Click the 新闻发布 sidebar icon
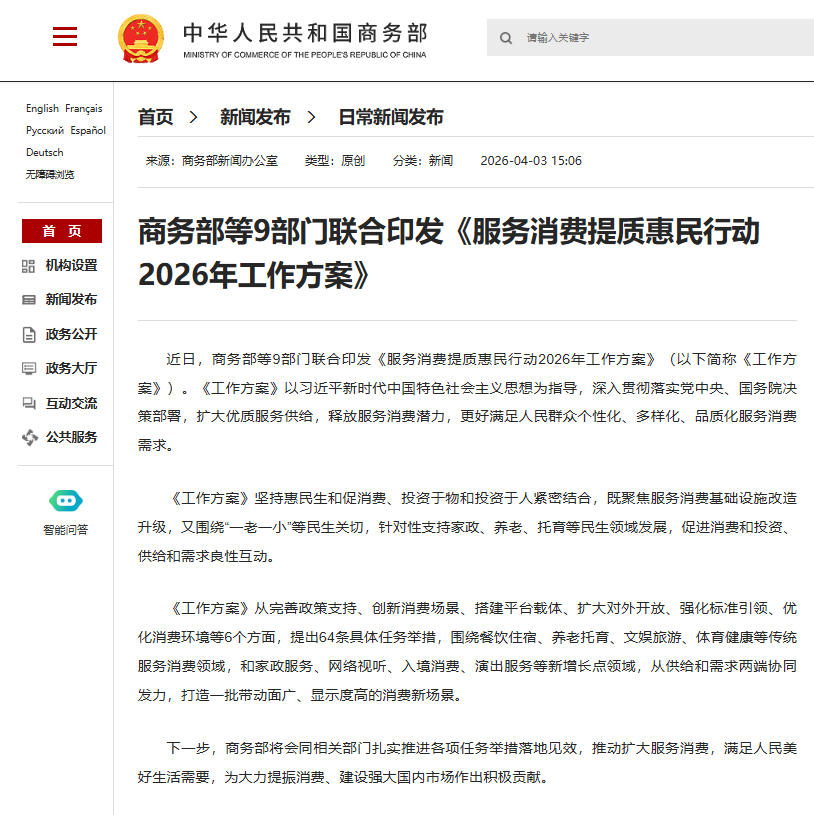 click(29, 300)
